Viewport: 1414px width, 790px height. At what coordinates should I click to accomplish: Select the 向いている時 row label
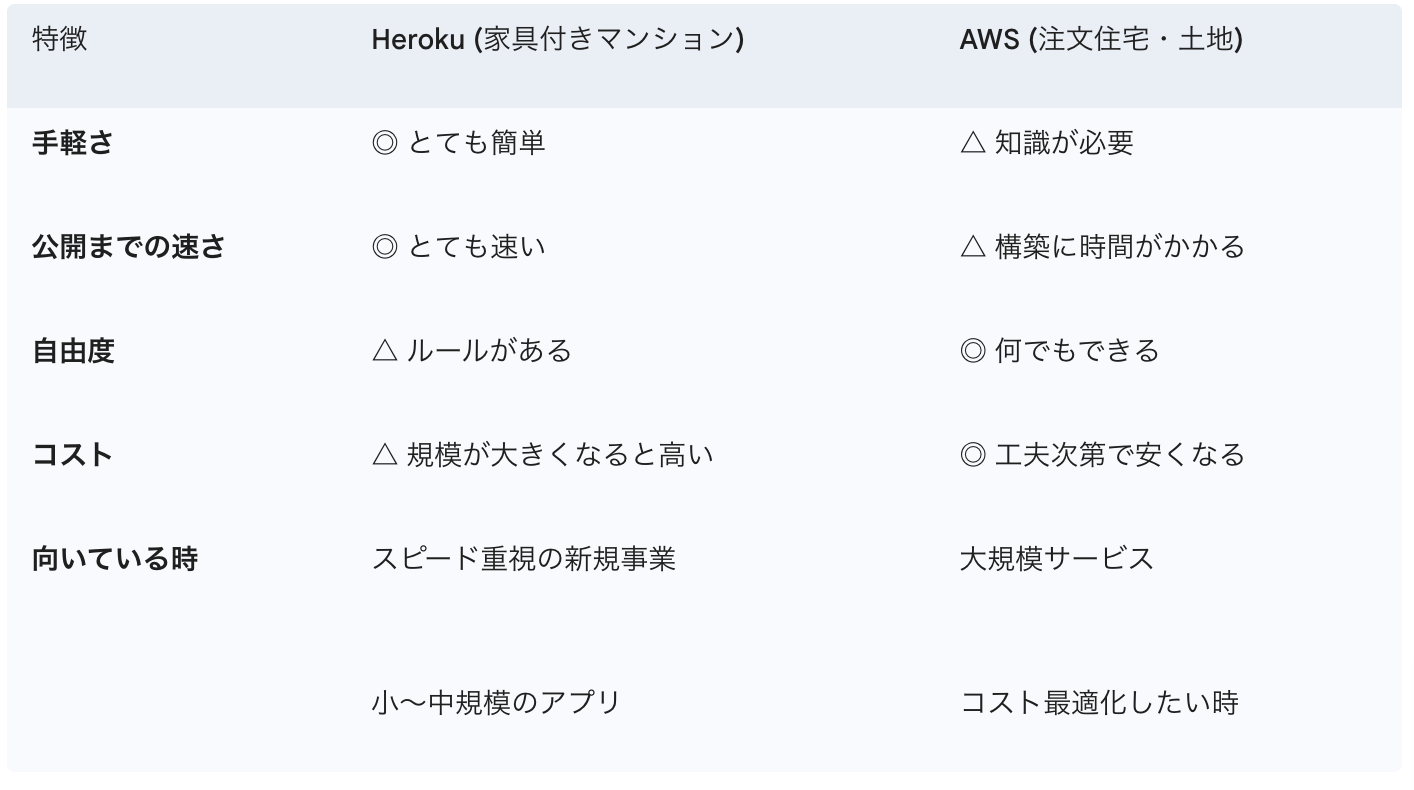click(x=115, y=558)
